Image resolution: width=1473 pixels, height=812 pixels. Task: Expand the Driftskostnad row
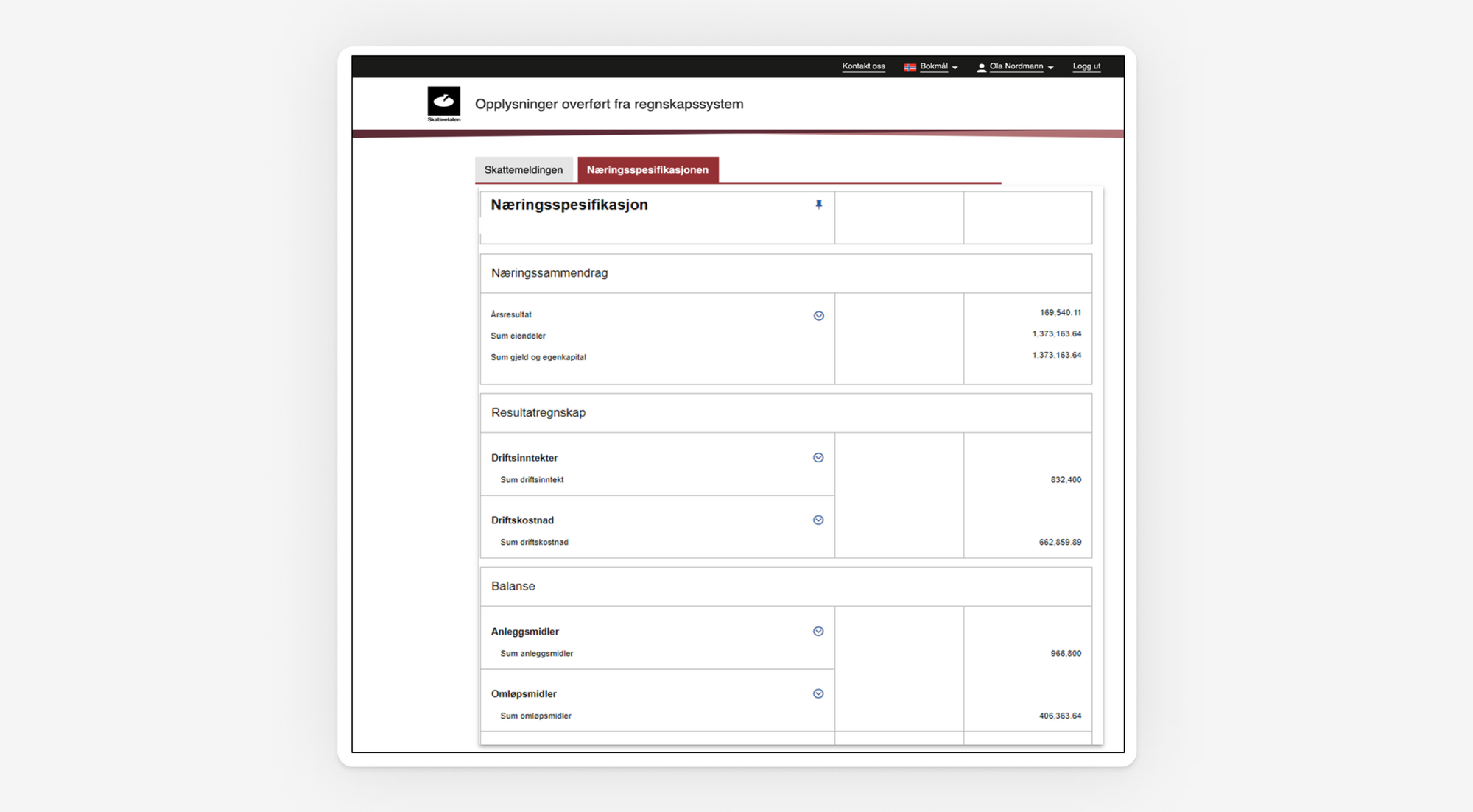(x=818, y=520)
